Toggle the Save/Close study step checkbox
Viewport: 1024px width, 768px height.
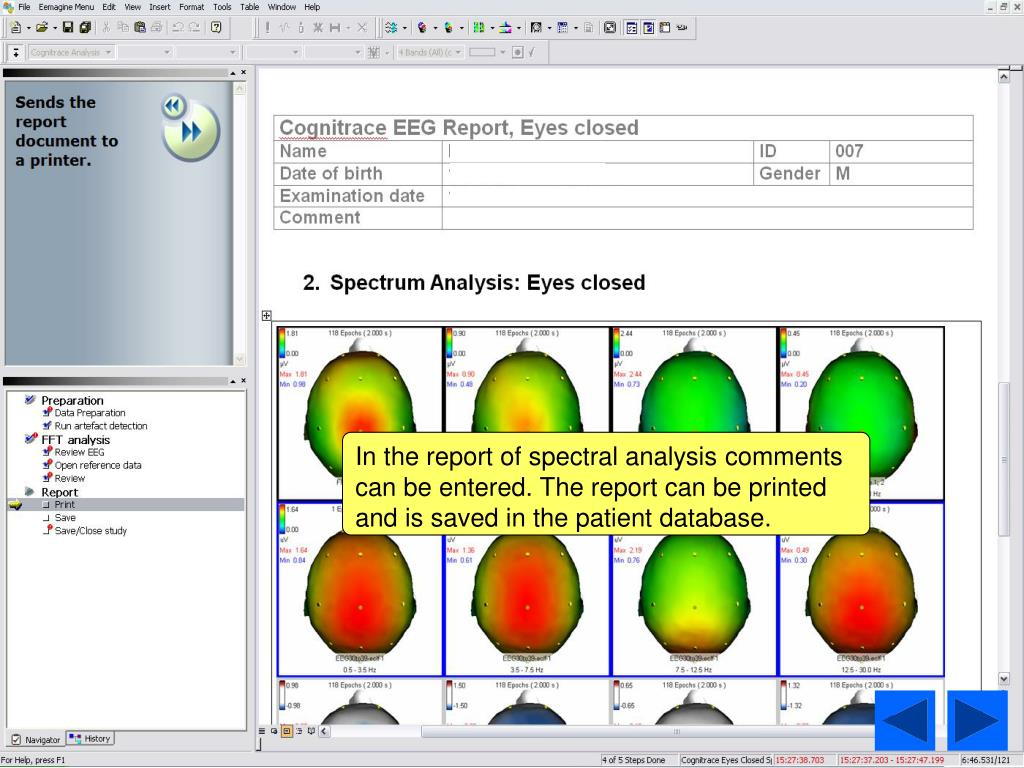[x=47, y=531]
